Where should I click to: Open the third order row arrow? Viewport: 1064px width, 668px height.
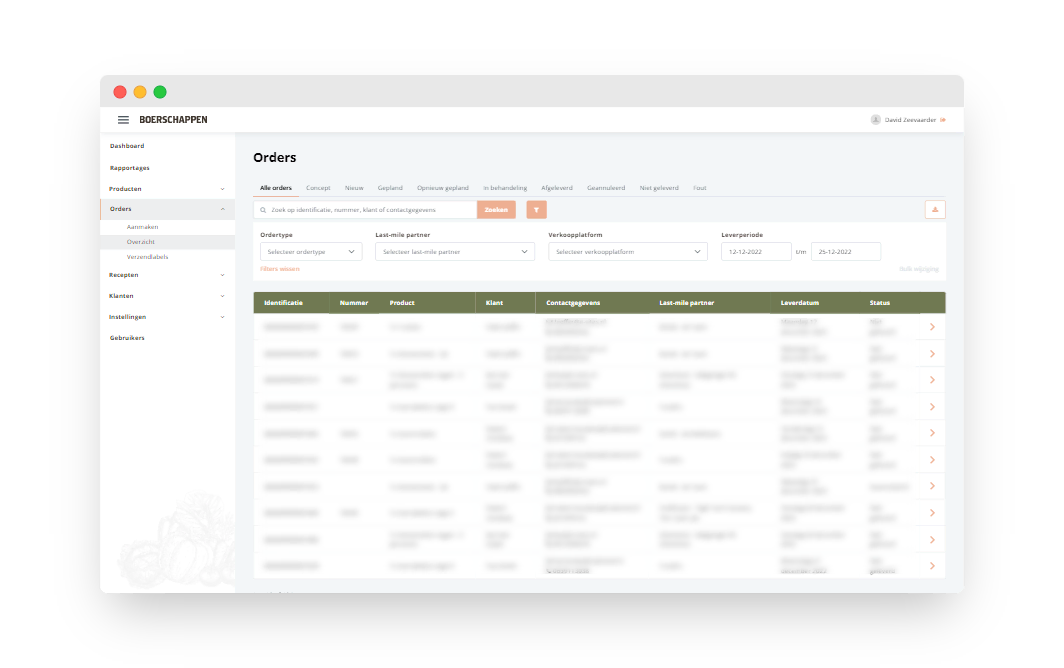click(x=932, y=380)
